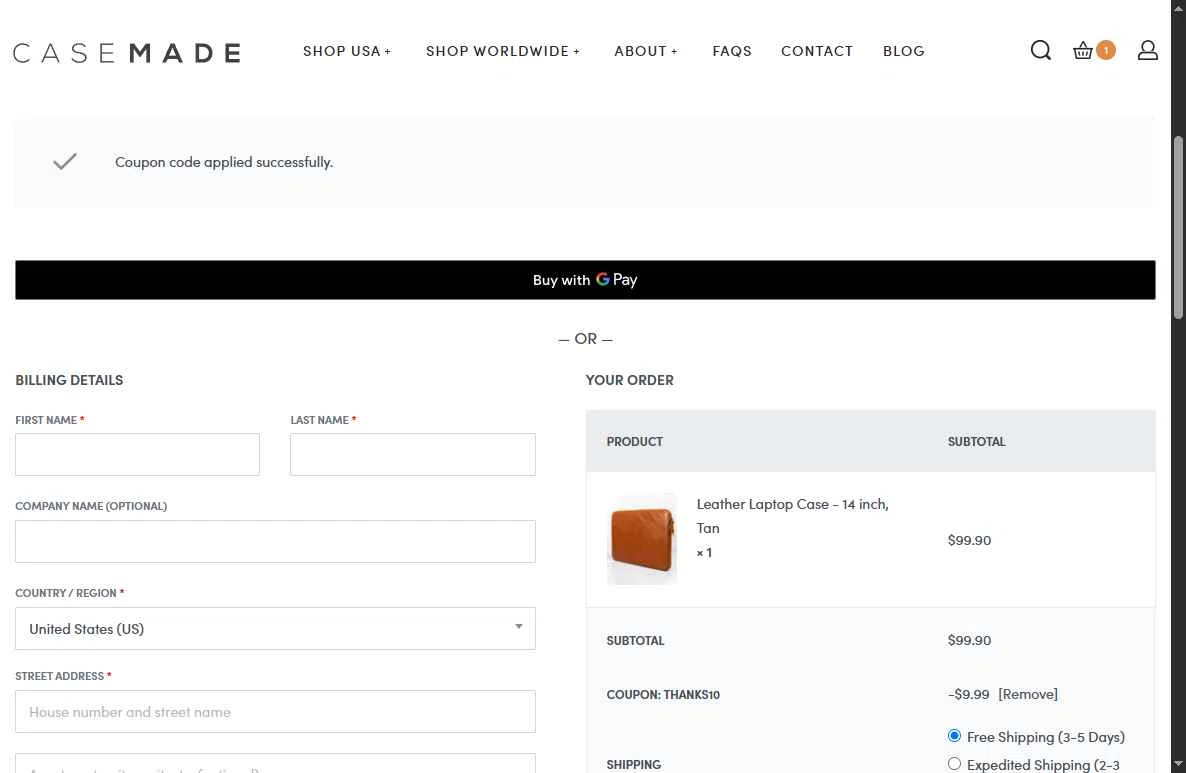Select Free Shipping (3–5 Days) option
This screenshot has width=1186, height=773.
[x=955, y=735]
